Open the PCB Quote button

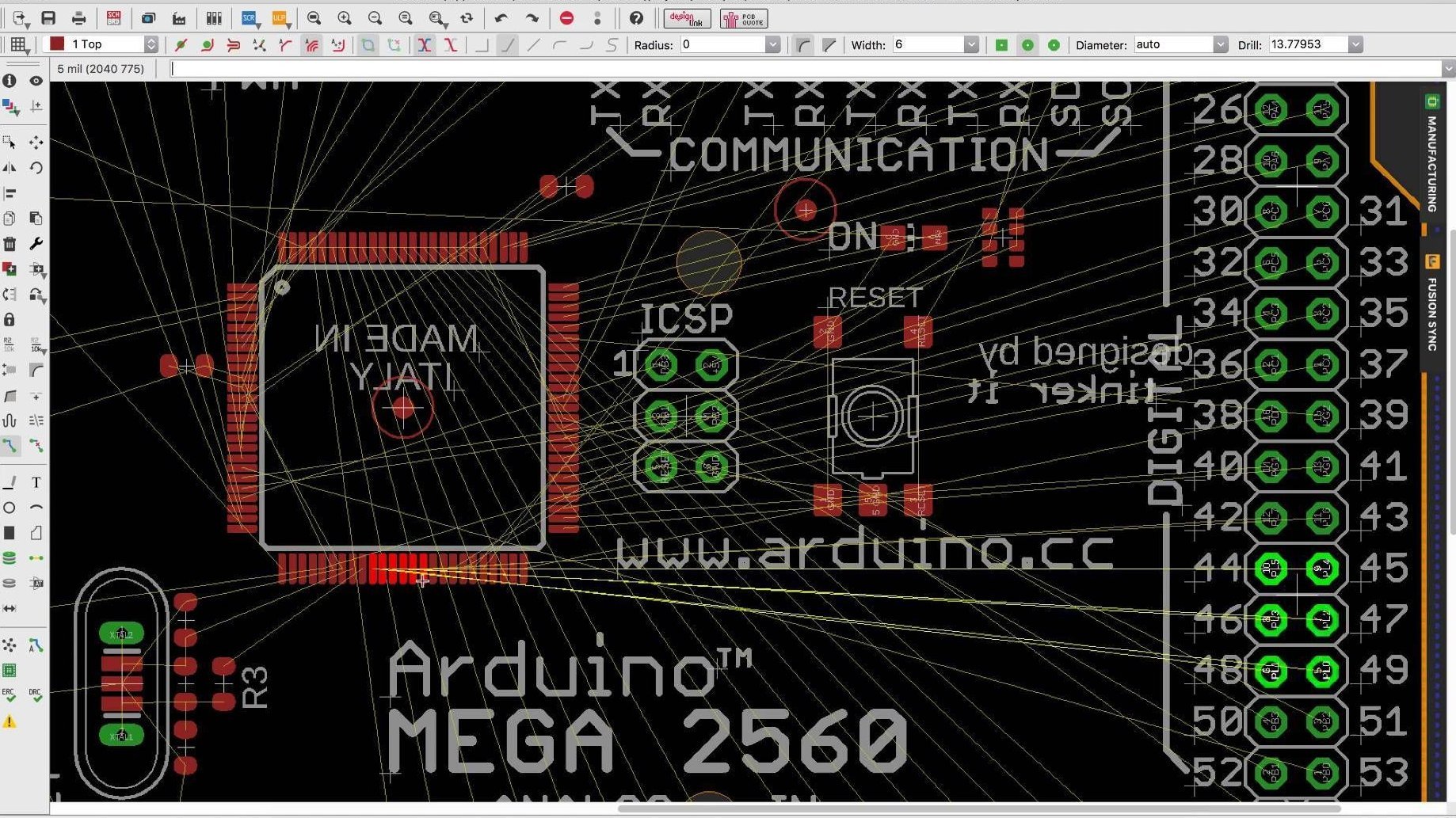point(744,18)
